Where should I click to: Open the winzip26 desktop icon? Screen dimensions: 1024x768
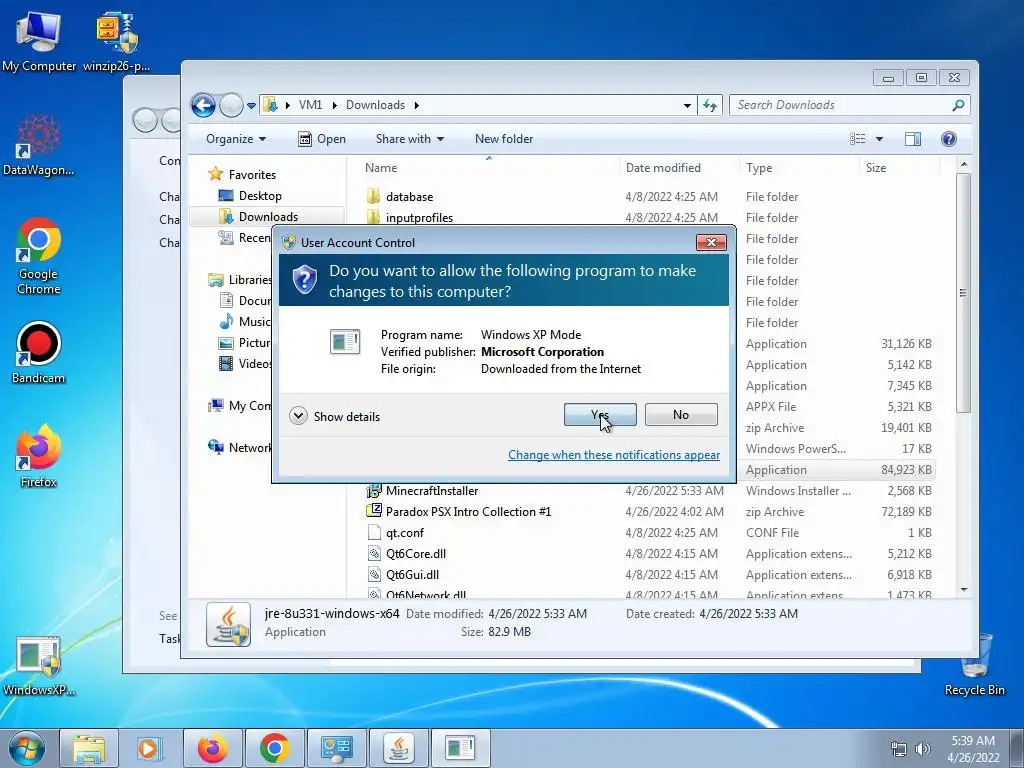117,41
